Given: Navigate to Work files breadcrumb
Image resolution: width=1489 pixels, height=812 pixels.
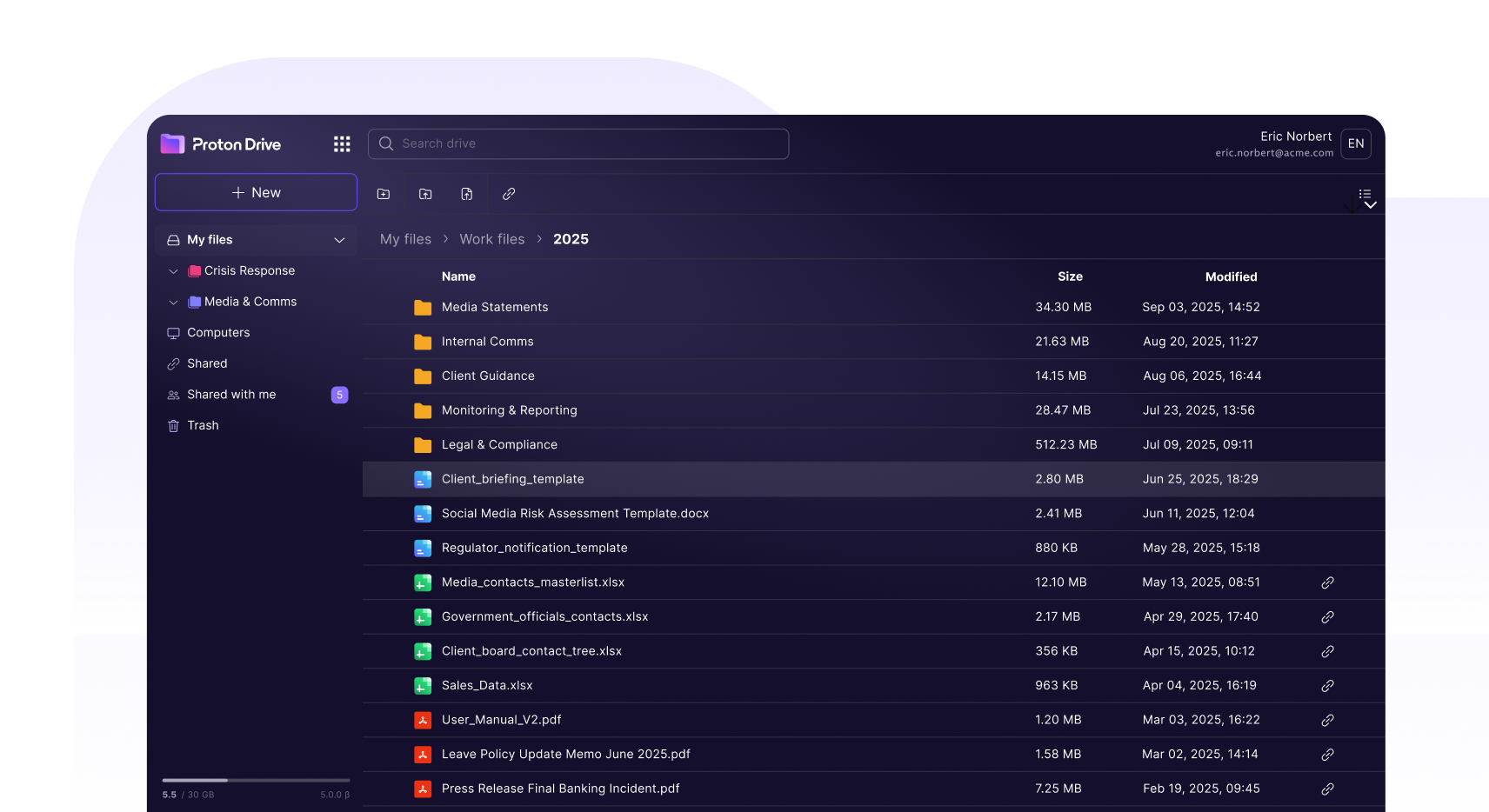Looking at the screenshot, I should 491,239.
